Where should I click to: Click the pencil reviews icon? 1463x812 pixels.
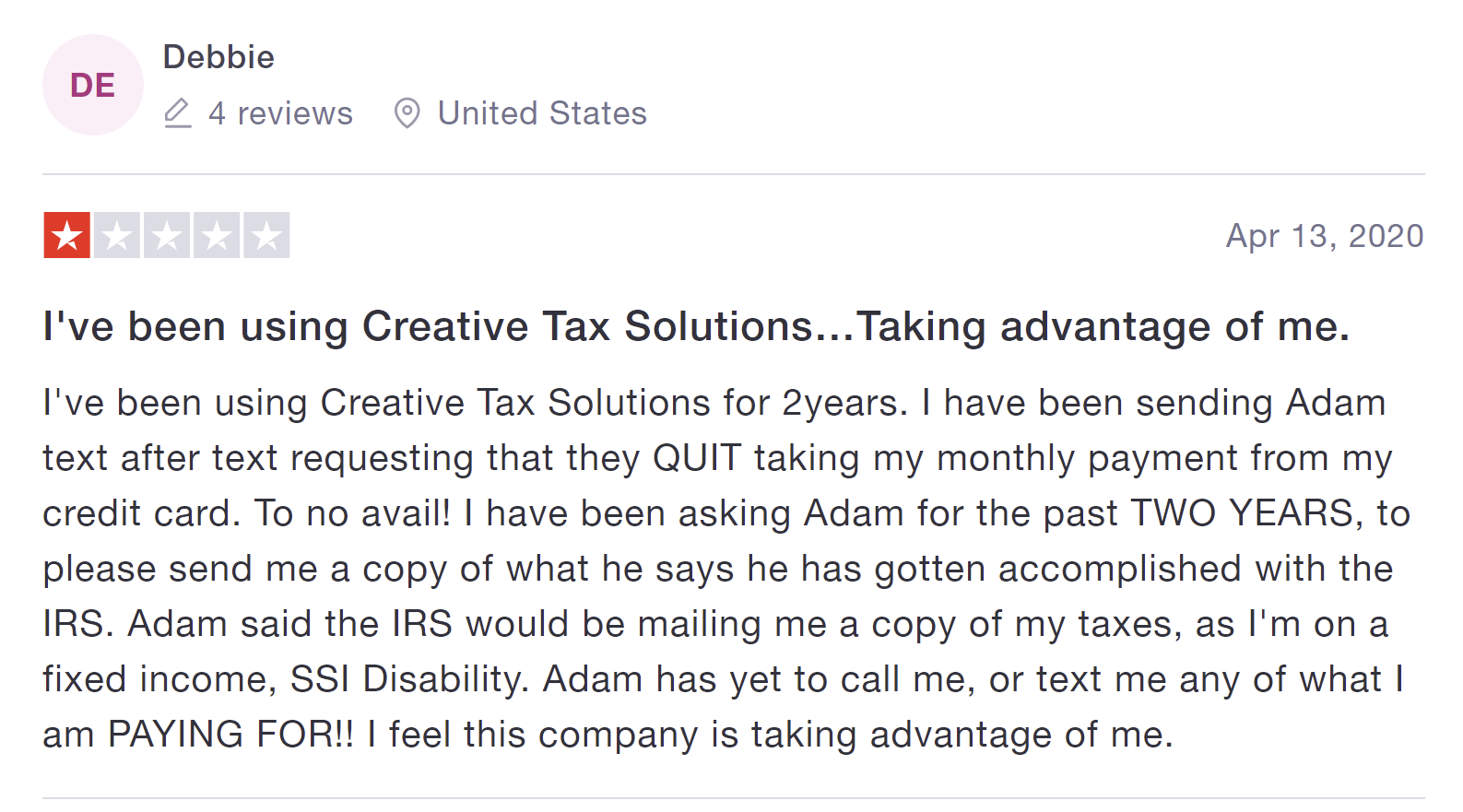[x=177, y=113]
